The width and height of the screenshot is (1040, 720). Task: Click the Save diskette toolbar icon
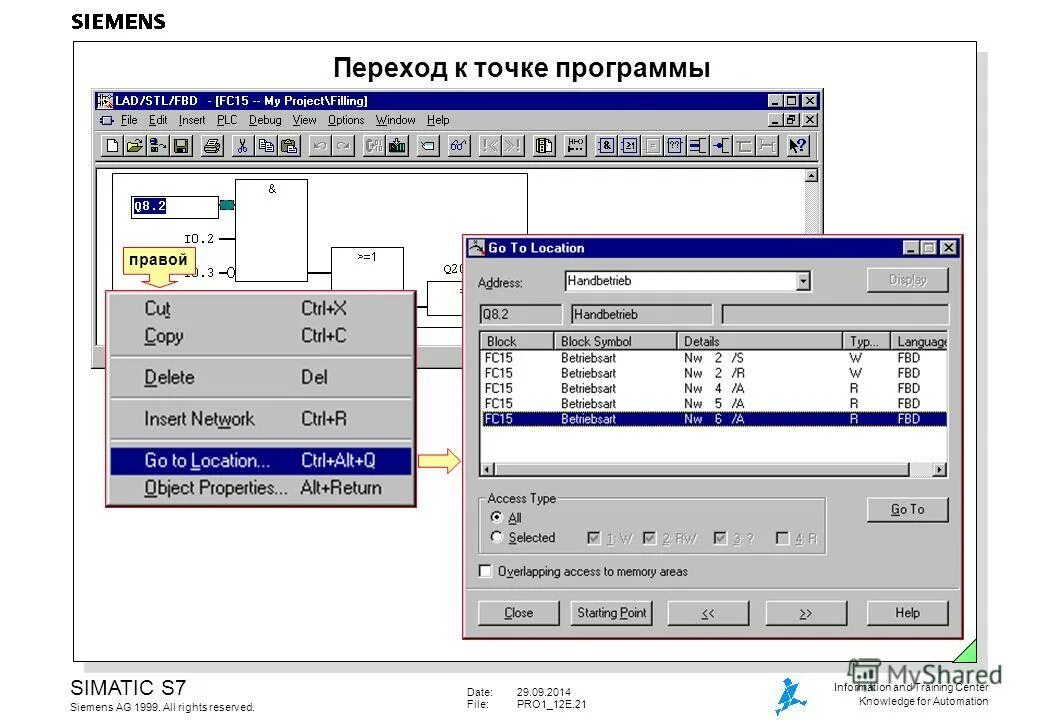pos(180,145)
